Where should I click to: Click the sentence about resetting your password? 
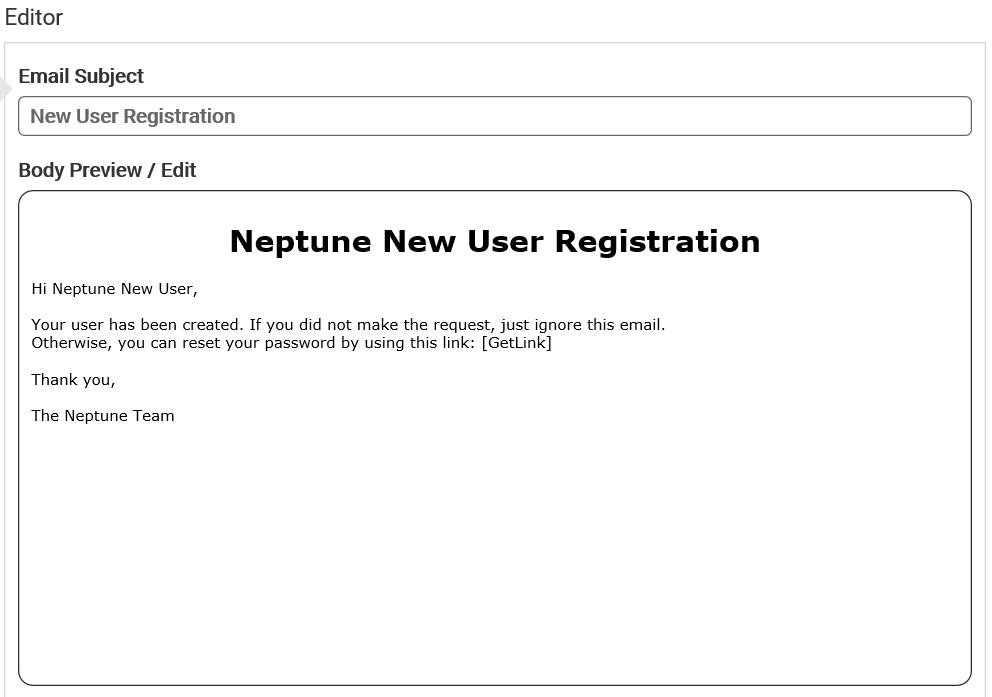click(290, 342)
